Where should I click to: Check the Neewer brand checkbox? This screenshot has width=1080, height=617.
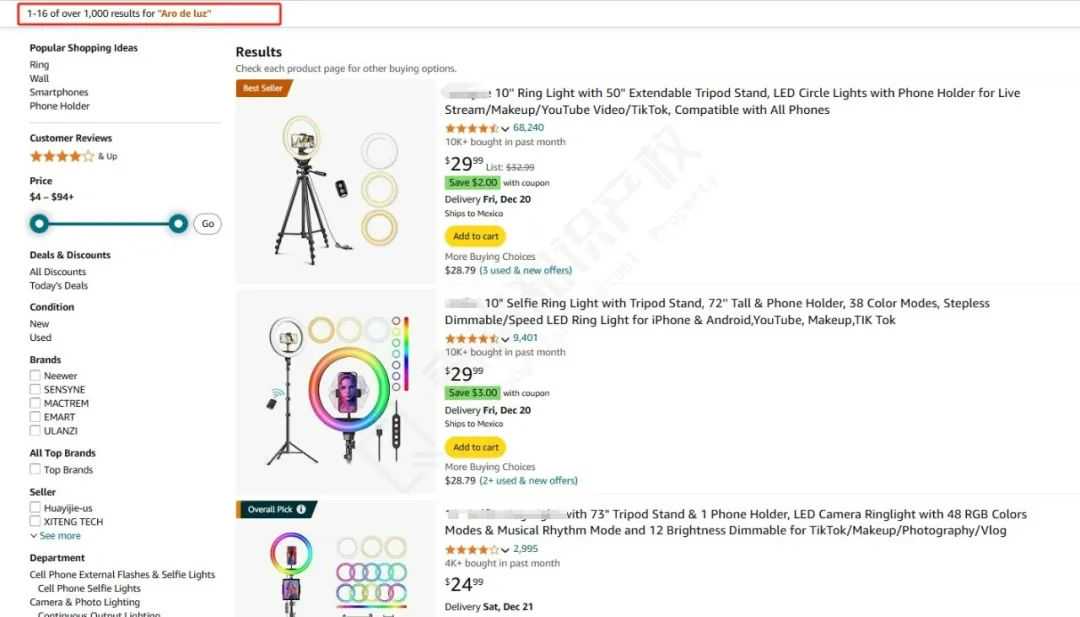35,376
